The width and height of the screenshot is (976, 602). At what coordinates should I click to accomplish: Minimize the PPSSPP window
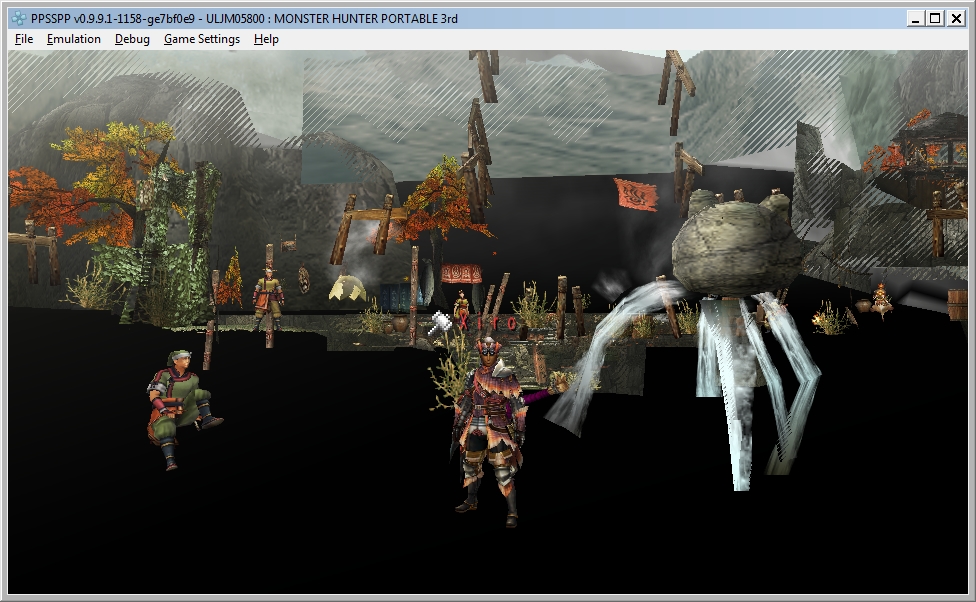tap(916, 18)
